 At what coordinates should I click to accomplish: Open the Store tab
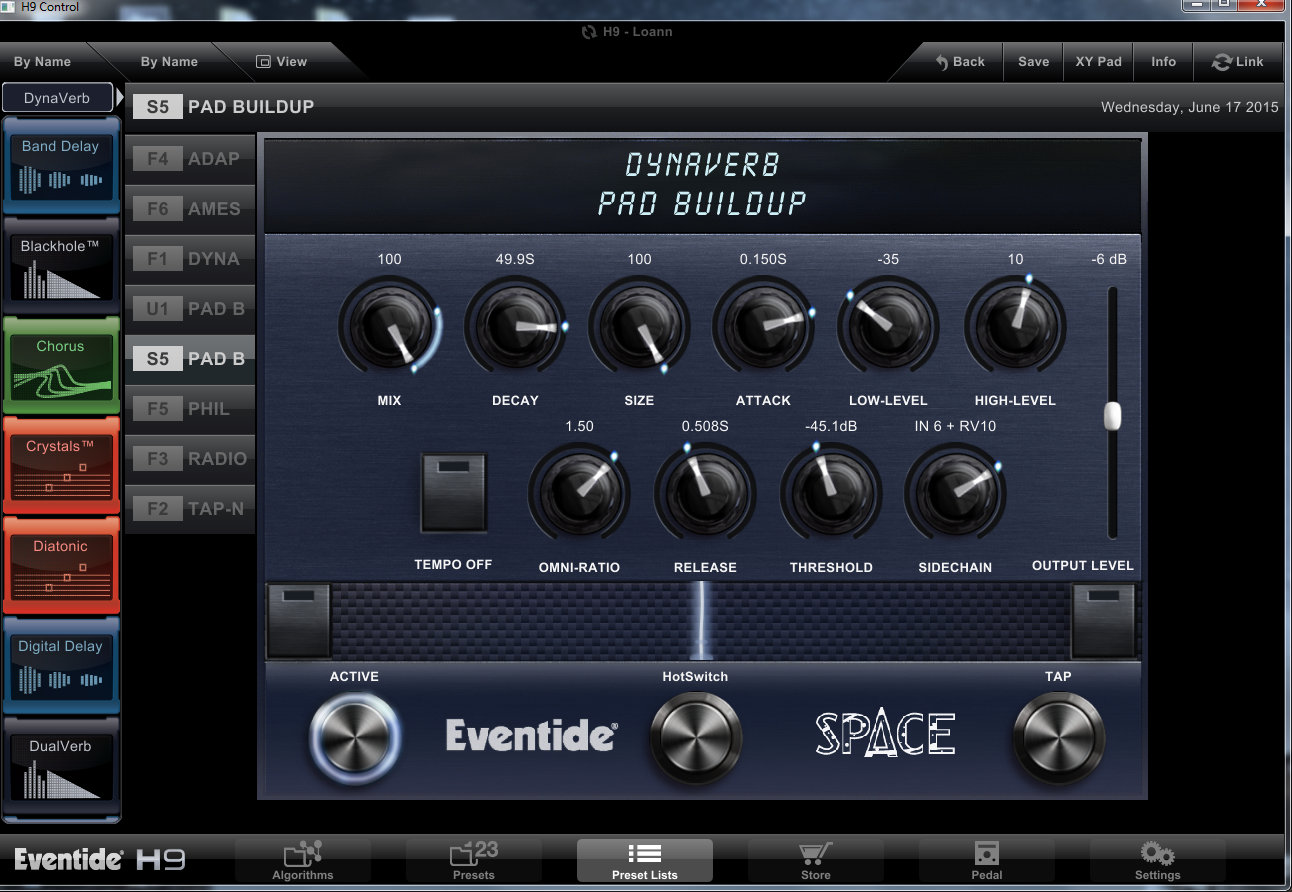pyautogui.click(x=816, y=860)
